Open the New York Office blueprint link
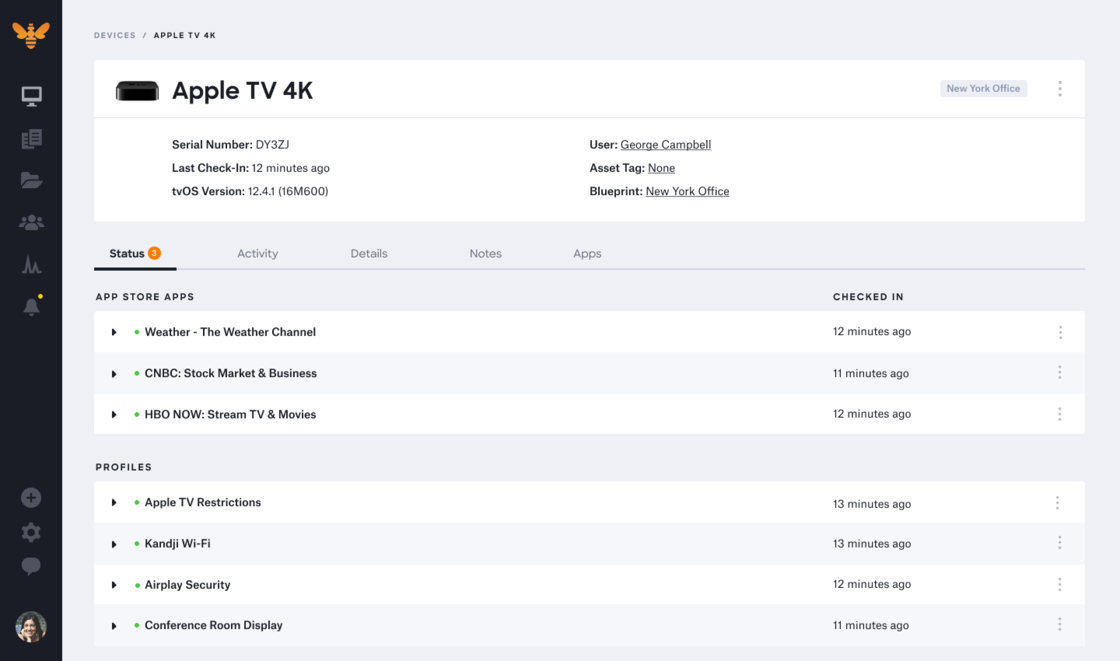Viewport: 1120px width, 661px height. click(687, 191)
